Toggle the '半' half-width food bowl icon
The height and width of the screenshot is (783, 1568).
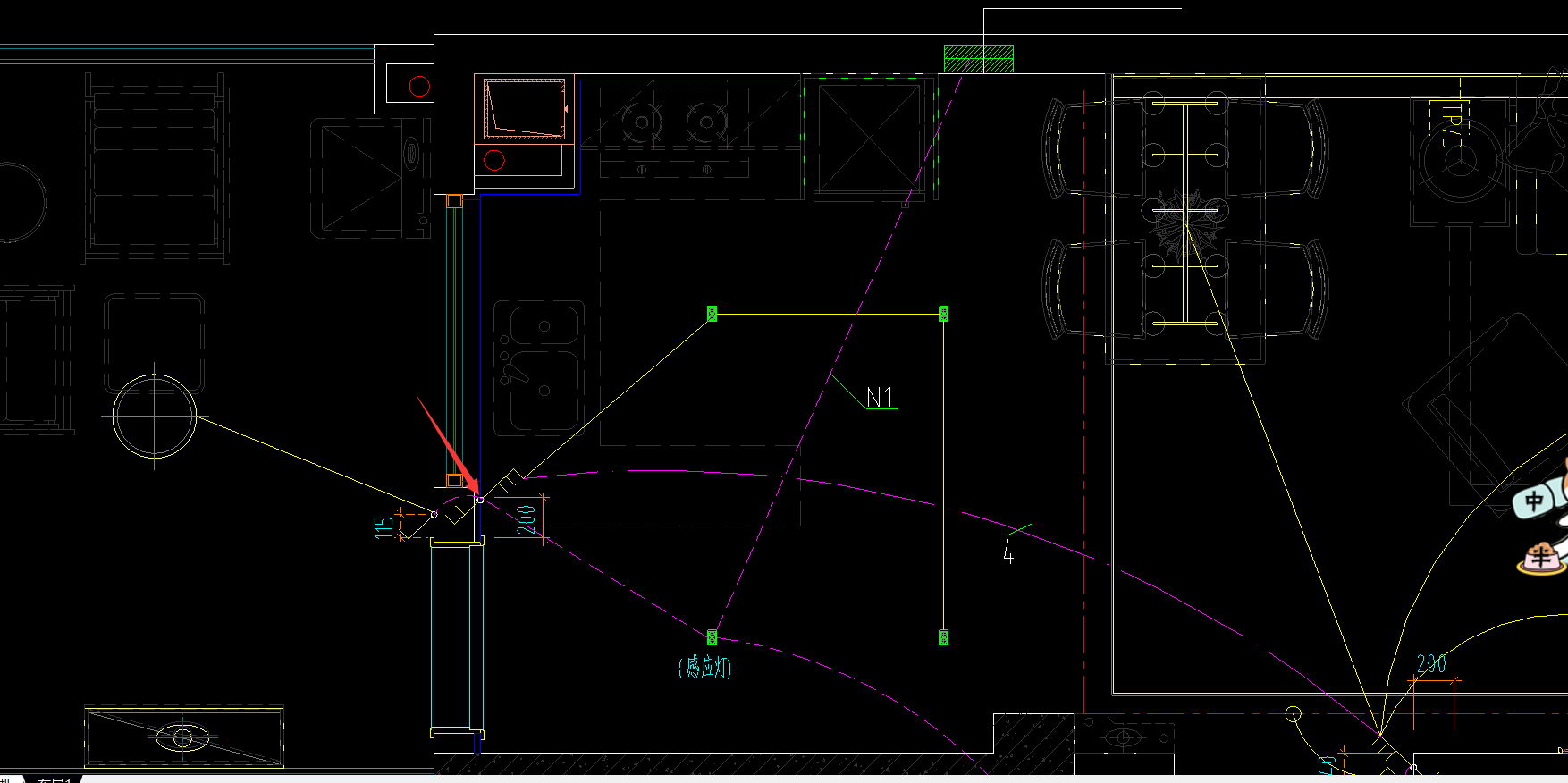pyautogui.click(x=1541, y=558)
